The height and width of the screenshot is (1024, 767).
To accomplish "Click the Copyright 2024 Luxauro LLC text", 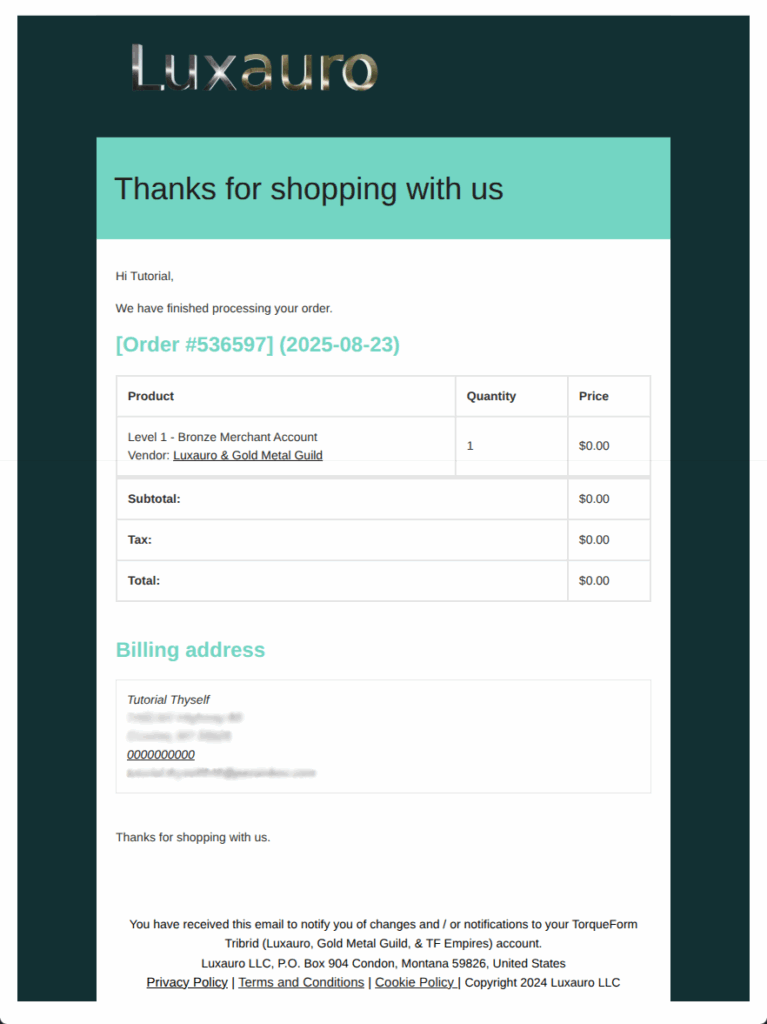I will point(542,982).
